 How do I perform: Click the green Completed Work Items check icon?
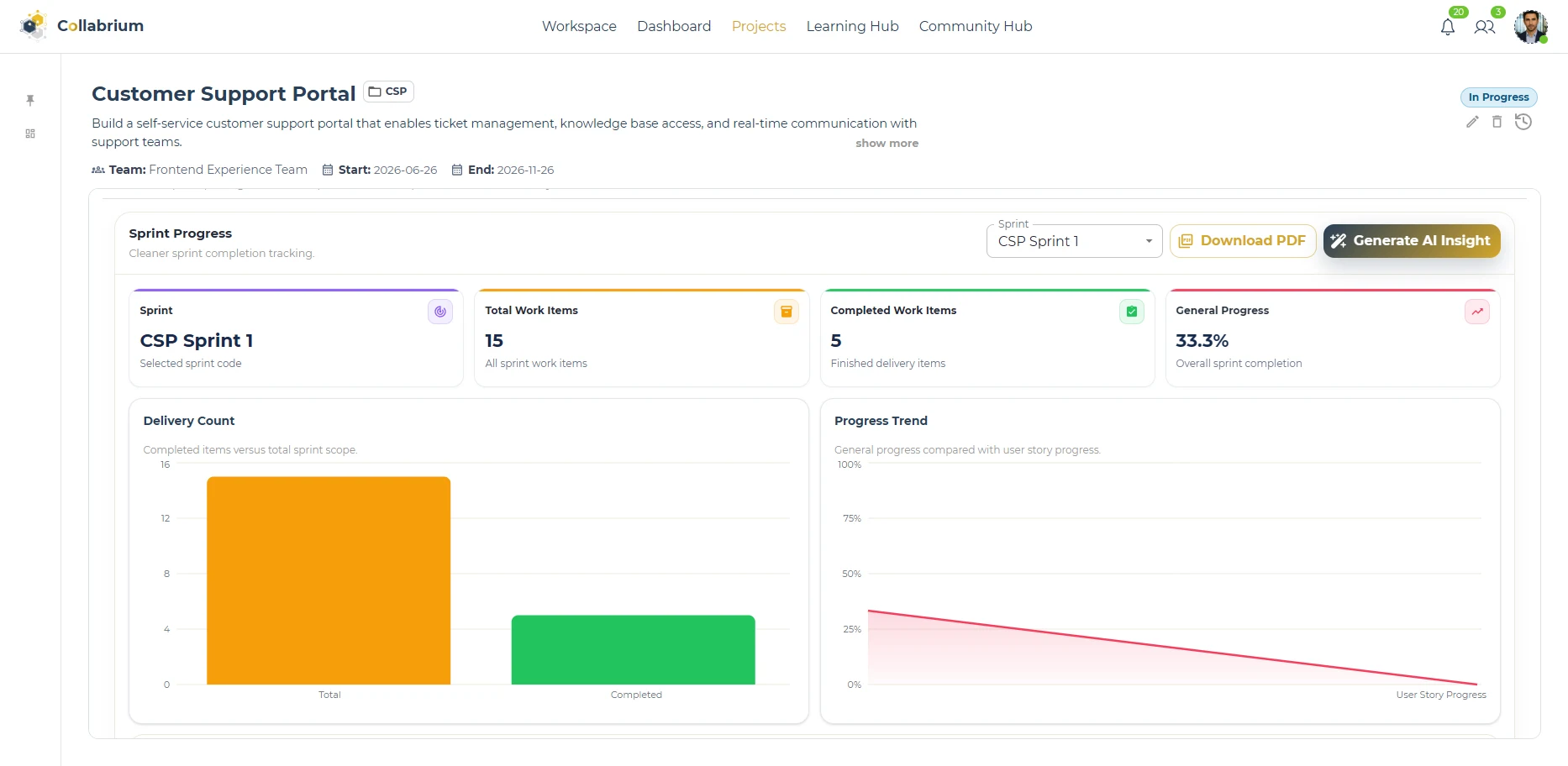[1132, 312]
